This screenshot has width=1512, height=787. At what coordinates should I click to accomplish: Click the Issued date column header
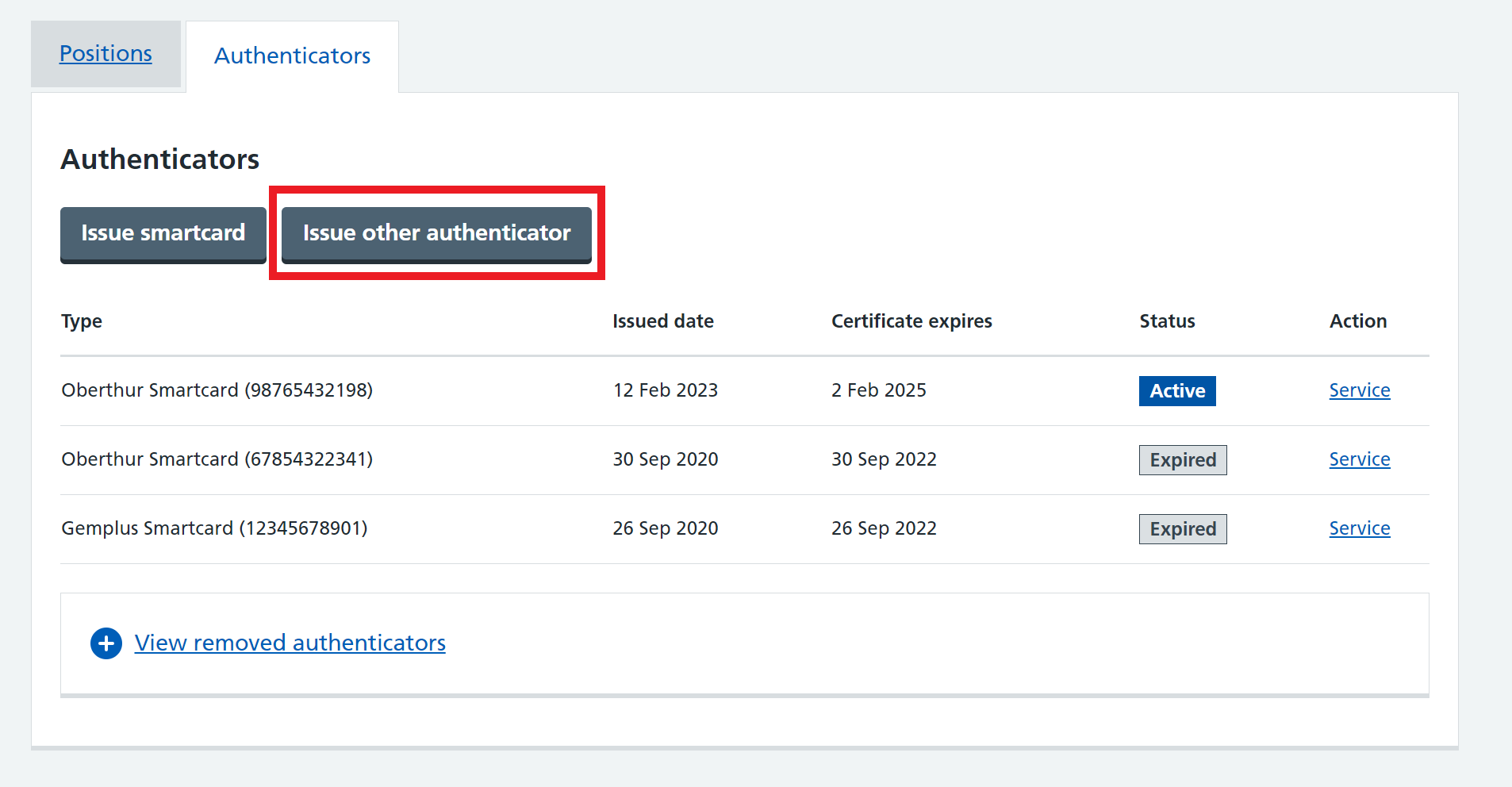[x=663, y=321]
